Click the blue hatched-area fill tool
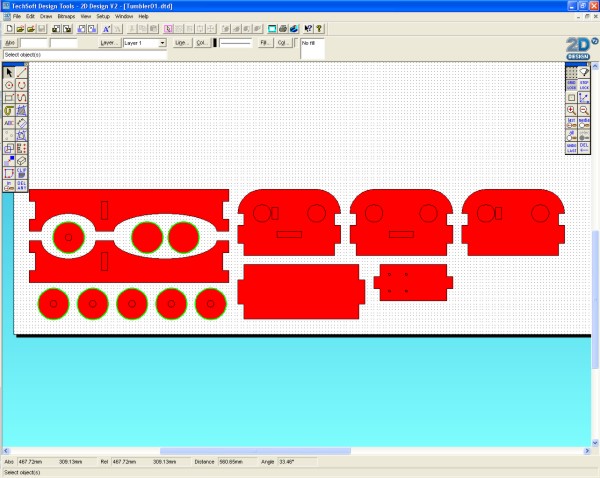 [x=21, y=110]
